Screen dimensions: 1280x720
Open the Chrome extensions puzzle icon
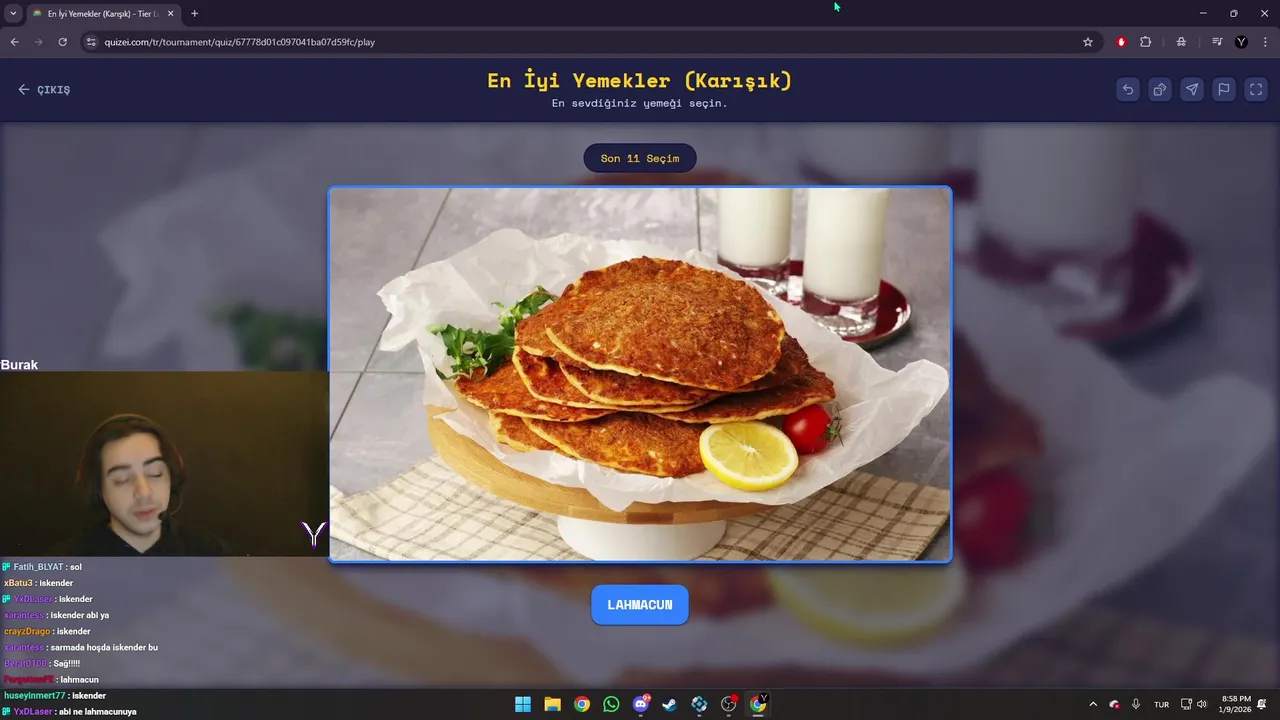pos(1146,42)
